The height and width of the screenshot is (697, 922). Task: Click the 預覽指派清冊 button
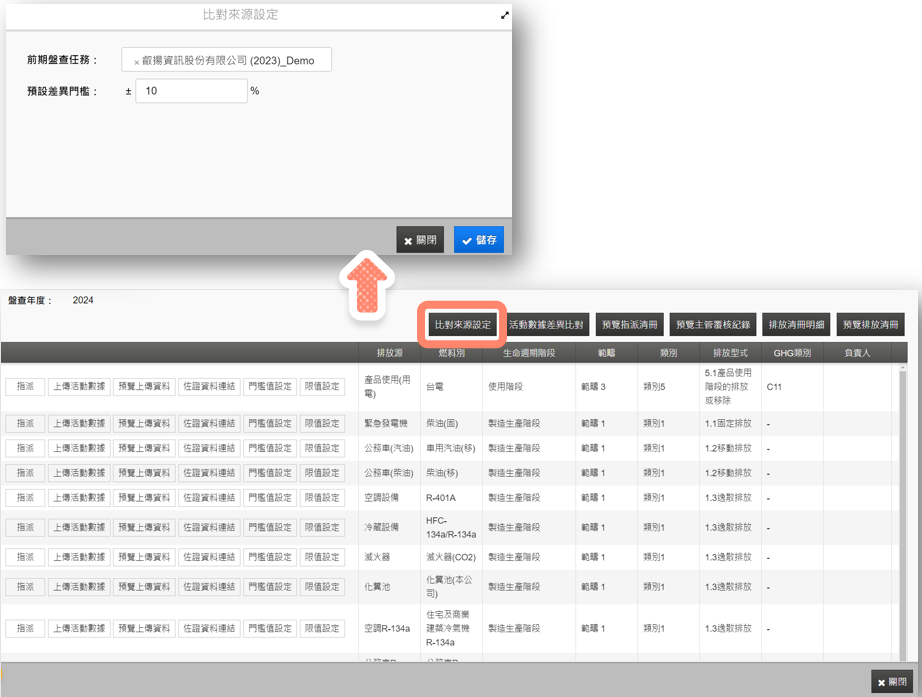coord(630,325)
